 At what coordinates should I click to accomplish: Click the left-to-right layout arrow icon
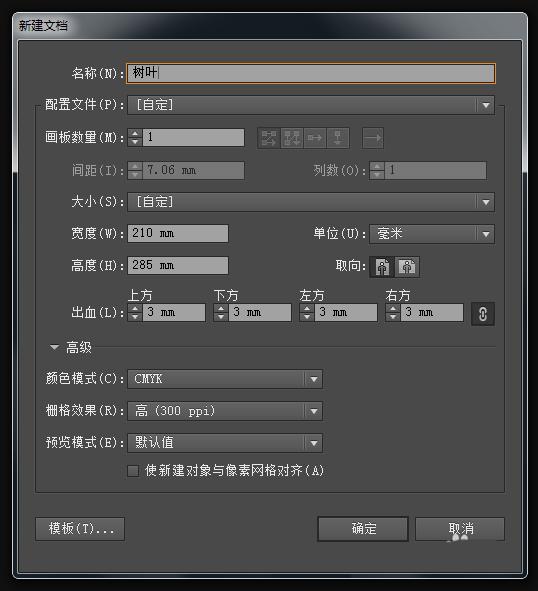tap(373, 138)
